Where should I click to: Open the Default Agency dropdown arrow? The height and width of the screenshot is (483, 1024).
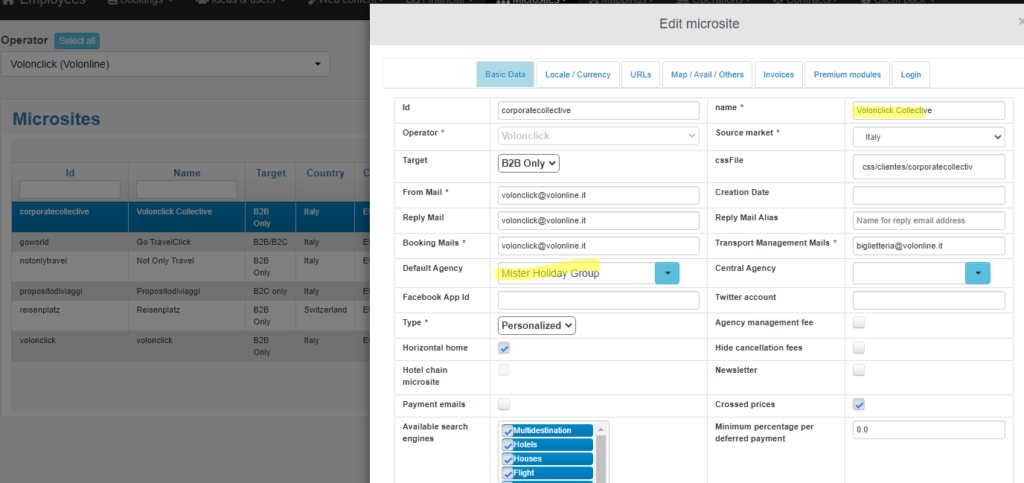[x=666, y=272]
